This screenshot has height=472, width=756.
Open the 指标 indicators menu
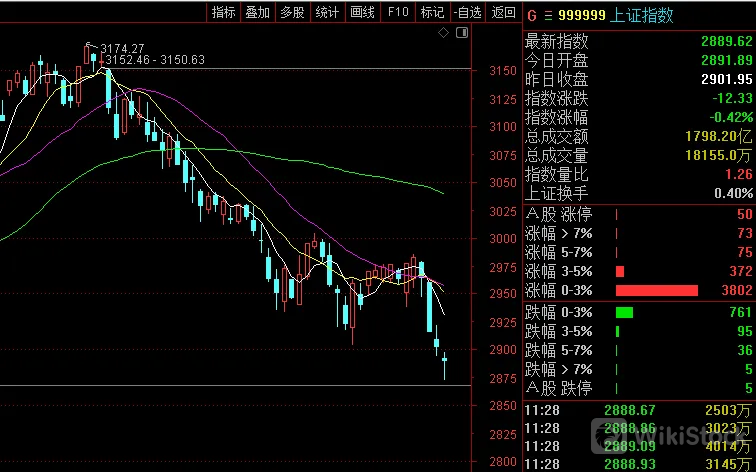[223, 12]
